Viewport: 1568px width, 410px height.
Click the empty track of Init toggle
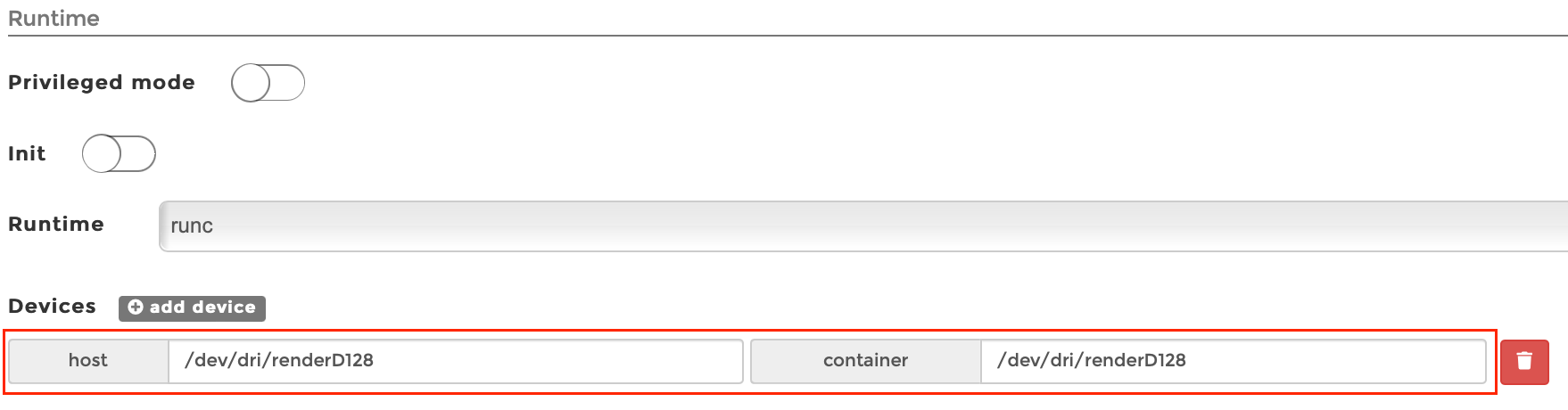point(138,153)
